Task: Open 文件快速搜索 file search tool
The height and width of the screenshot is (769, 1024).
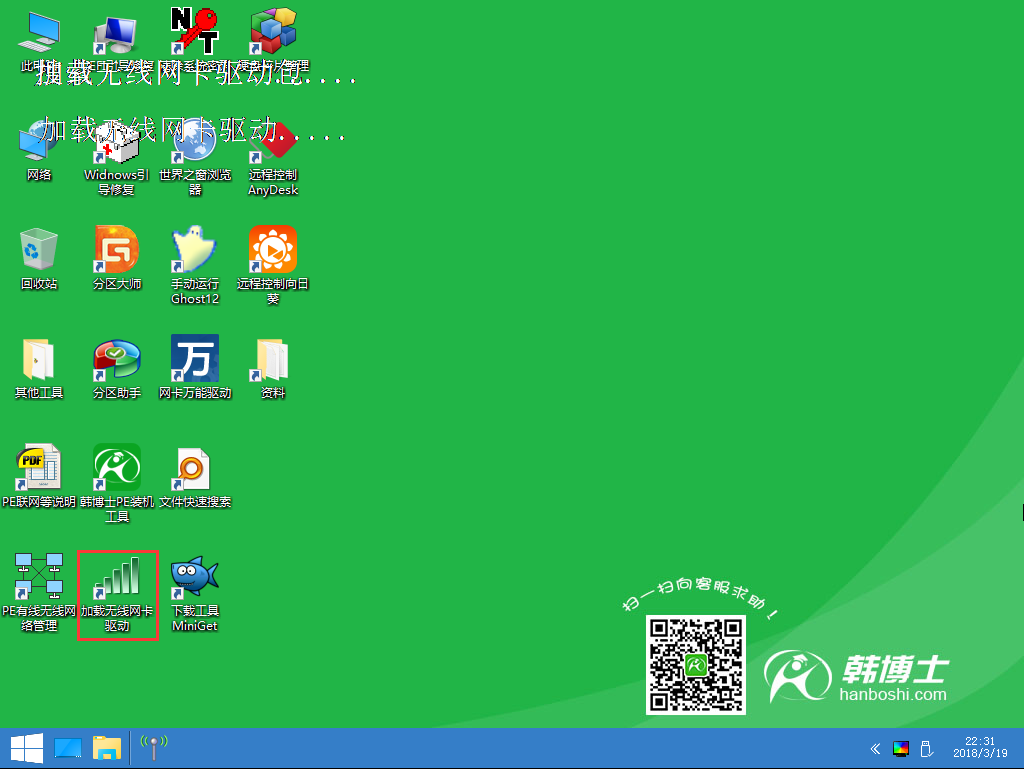Action: tap(195, 468)
